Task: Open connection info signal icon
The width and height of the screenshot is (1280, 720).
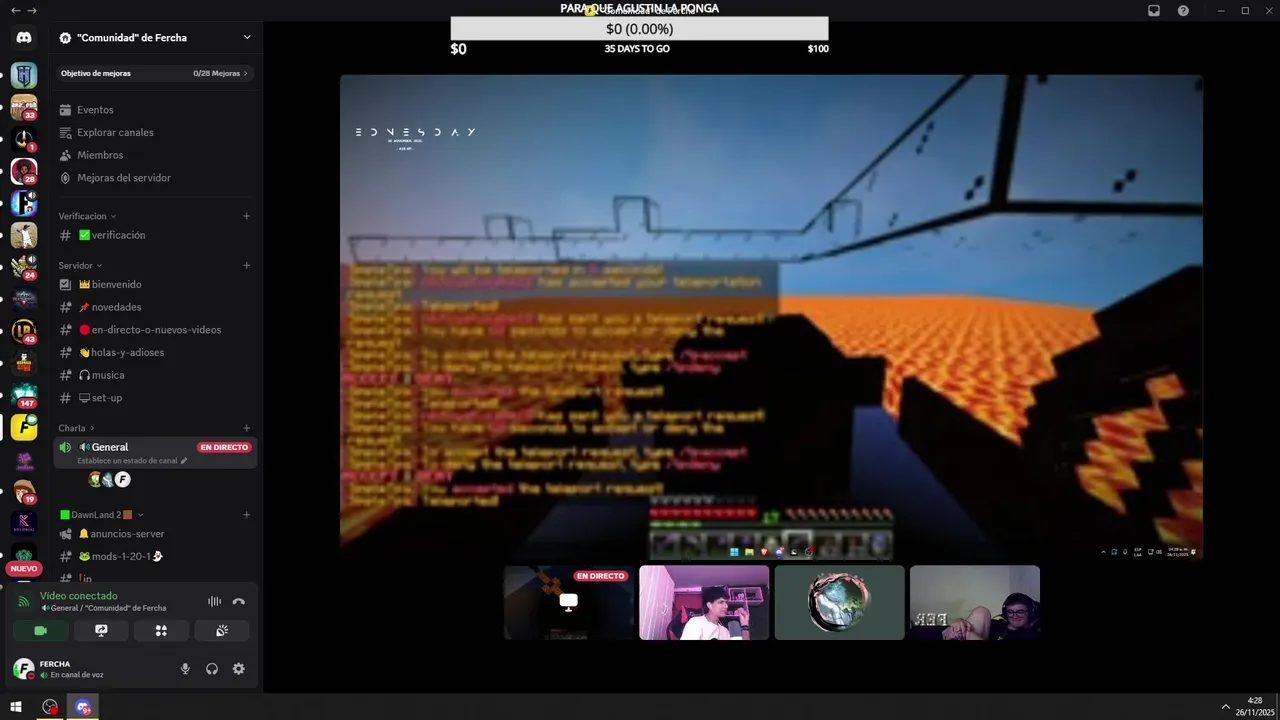Action: point(24,601)
